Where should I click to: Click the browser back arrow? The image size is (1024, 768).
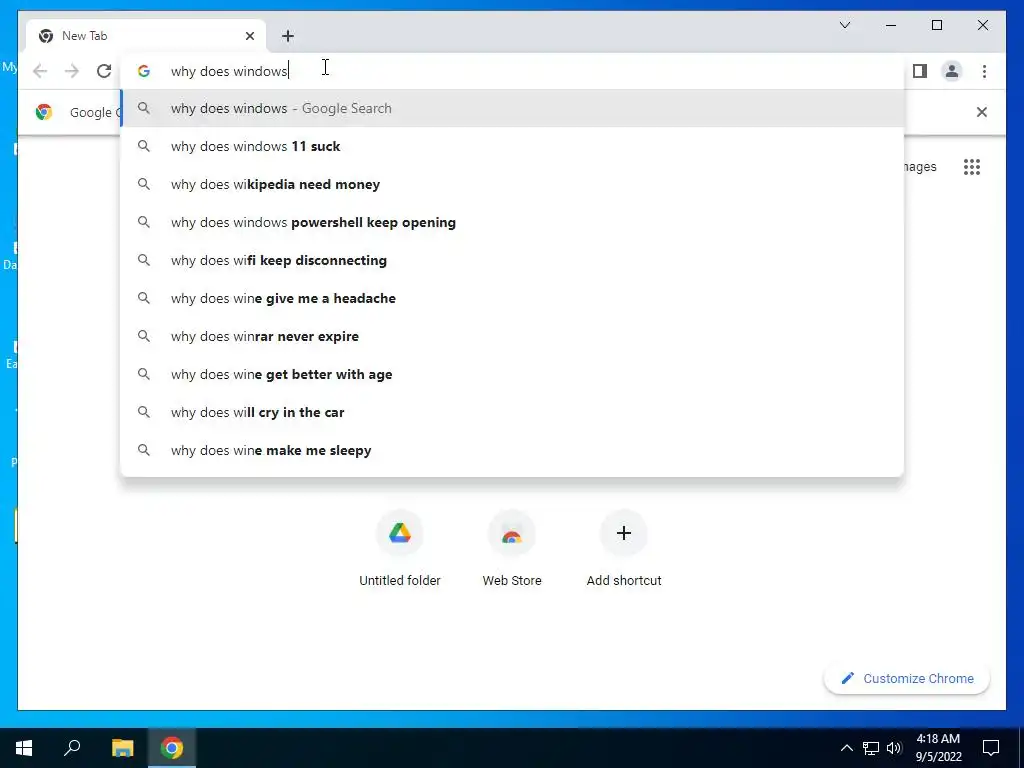tap(40, 71)
